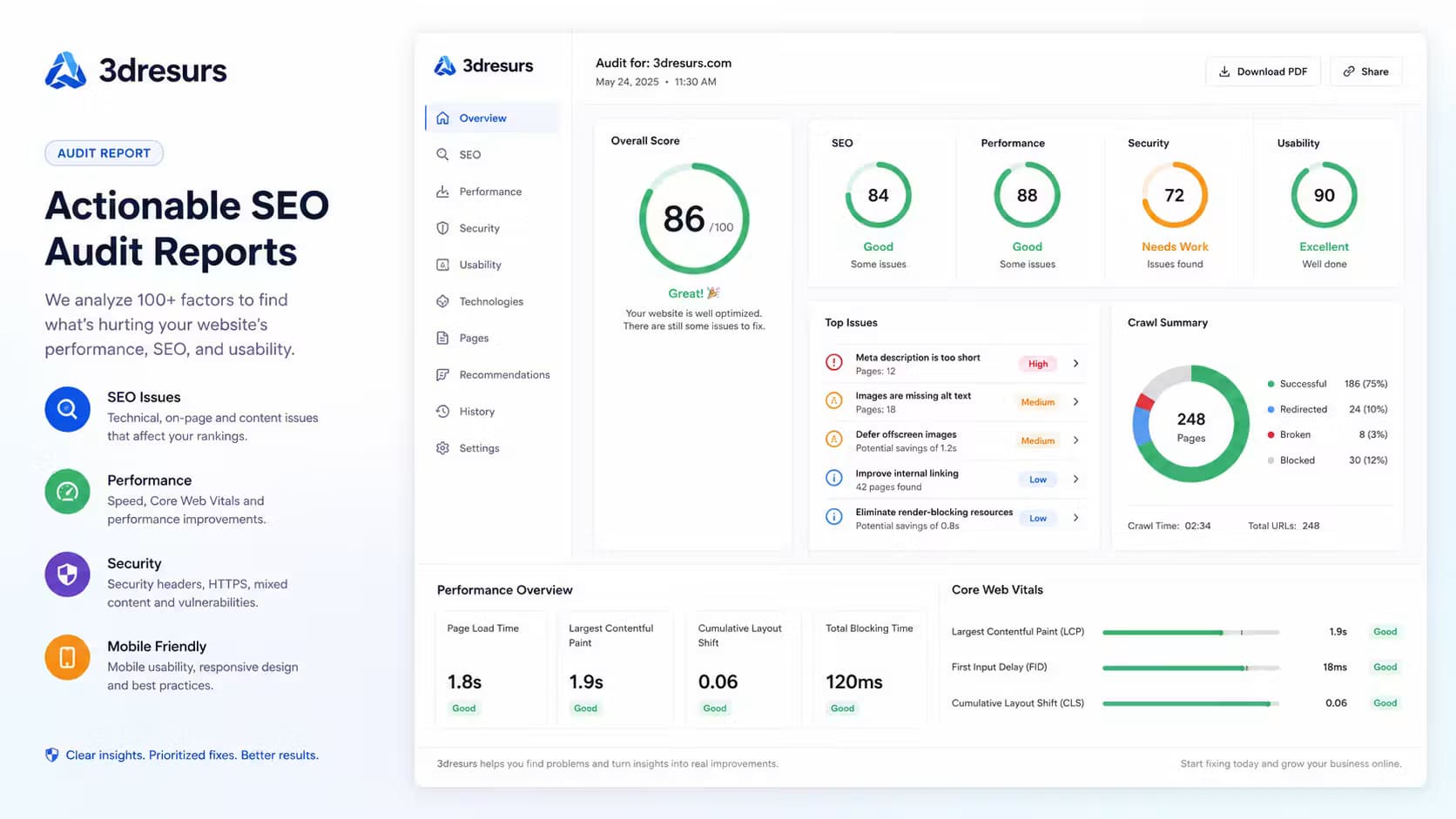Click the Redirected legend entry
The height and width of the screenshot is (819, 1456).
pyautogui.click(x=1327, y=409)
